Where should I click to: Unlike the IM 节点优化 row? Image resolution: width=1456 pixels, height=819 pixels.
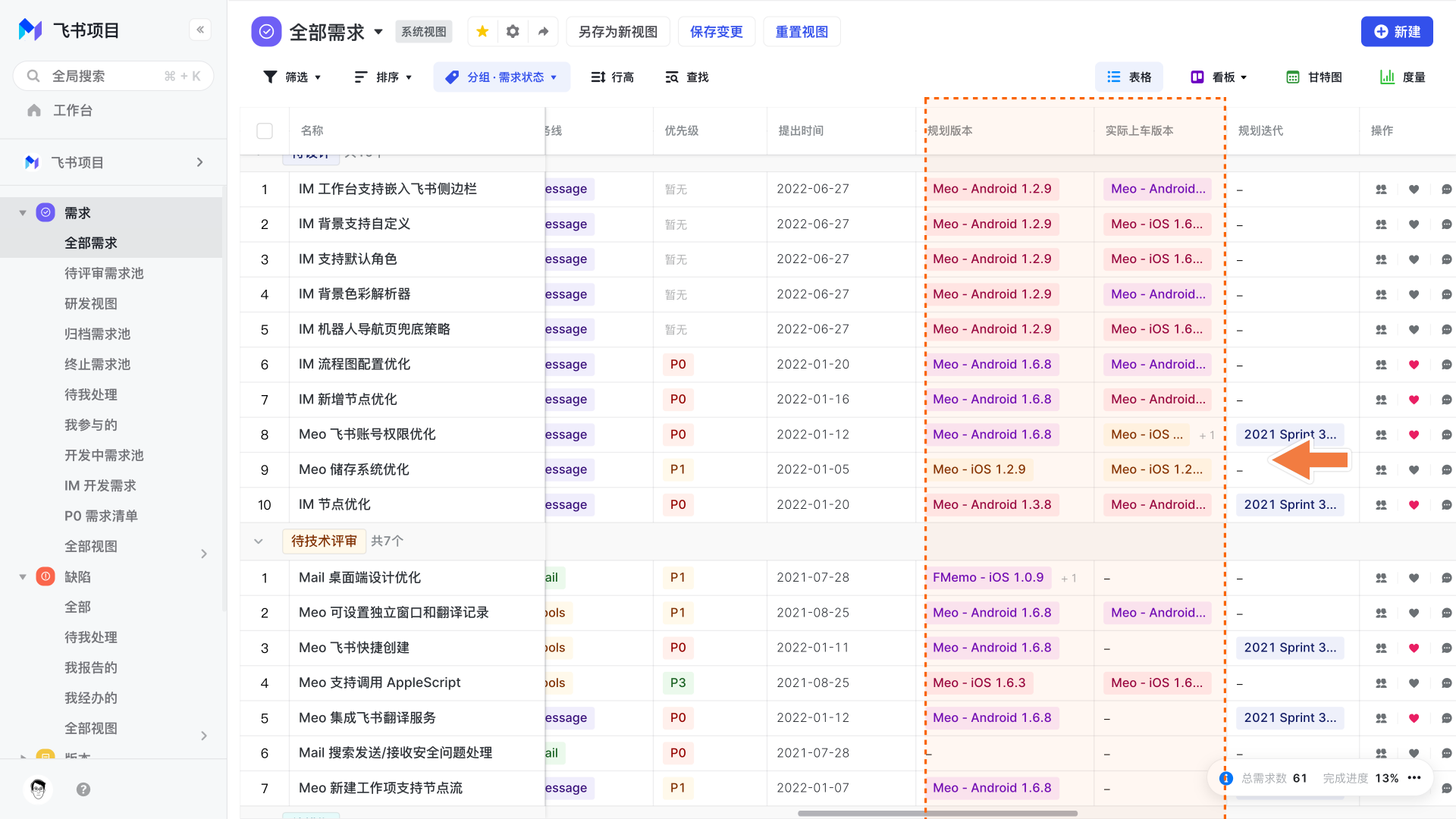pos(1414,505)
